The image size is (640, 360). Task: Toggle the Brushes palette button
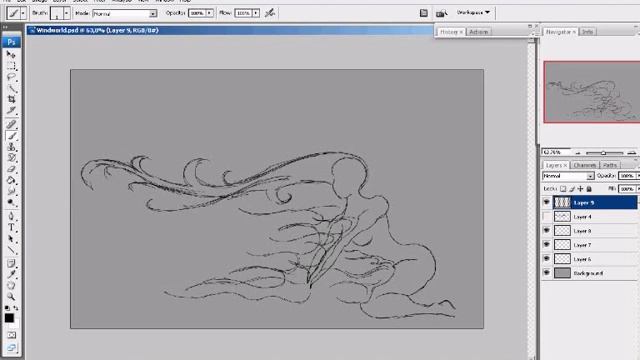[424, 13]
